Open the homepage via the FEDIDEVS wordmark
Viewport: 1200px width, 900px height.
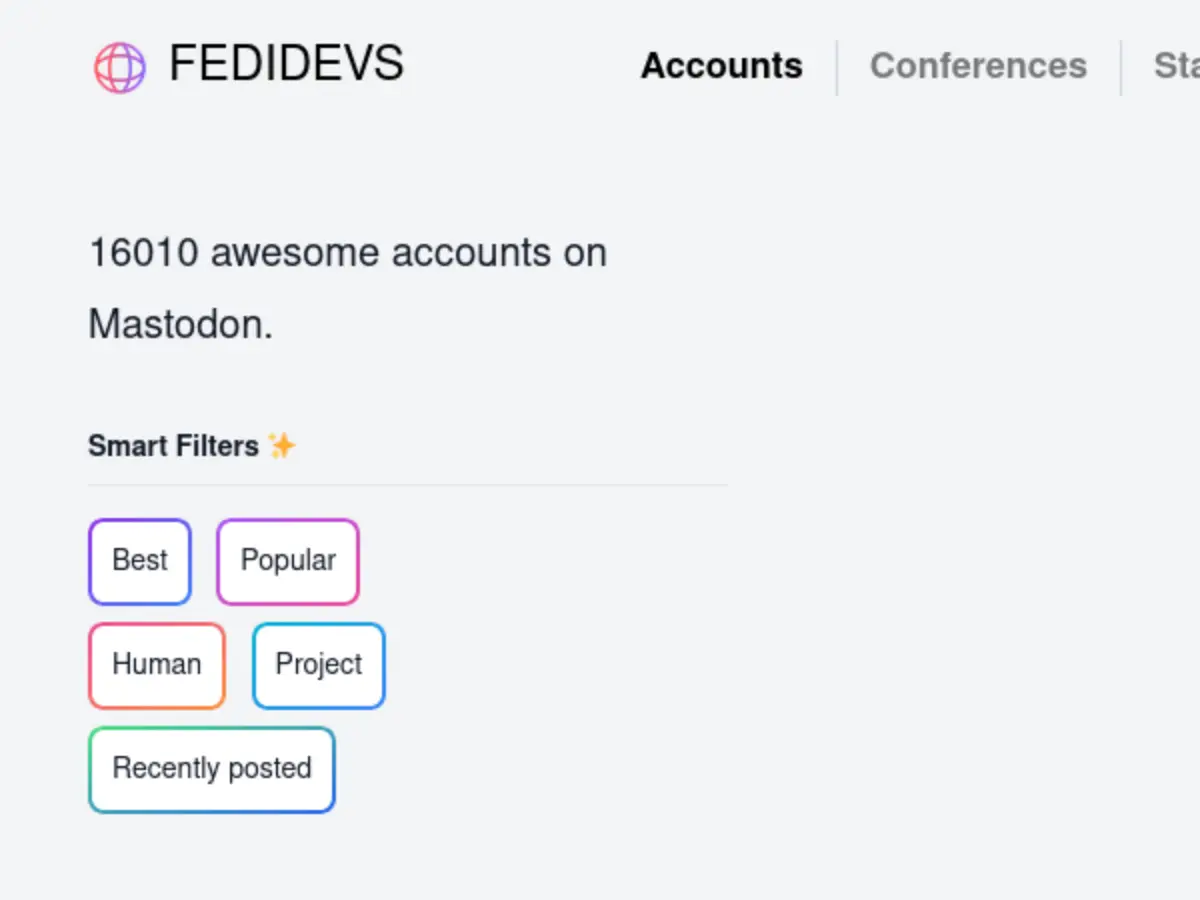(286, 64)
